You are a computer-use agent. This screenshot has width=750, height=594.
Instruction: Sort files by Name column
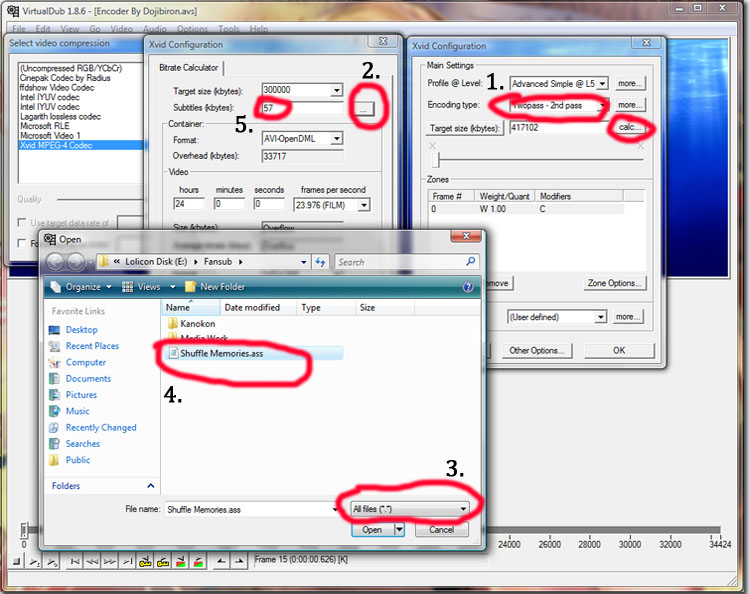coord(191,308)
